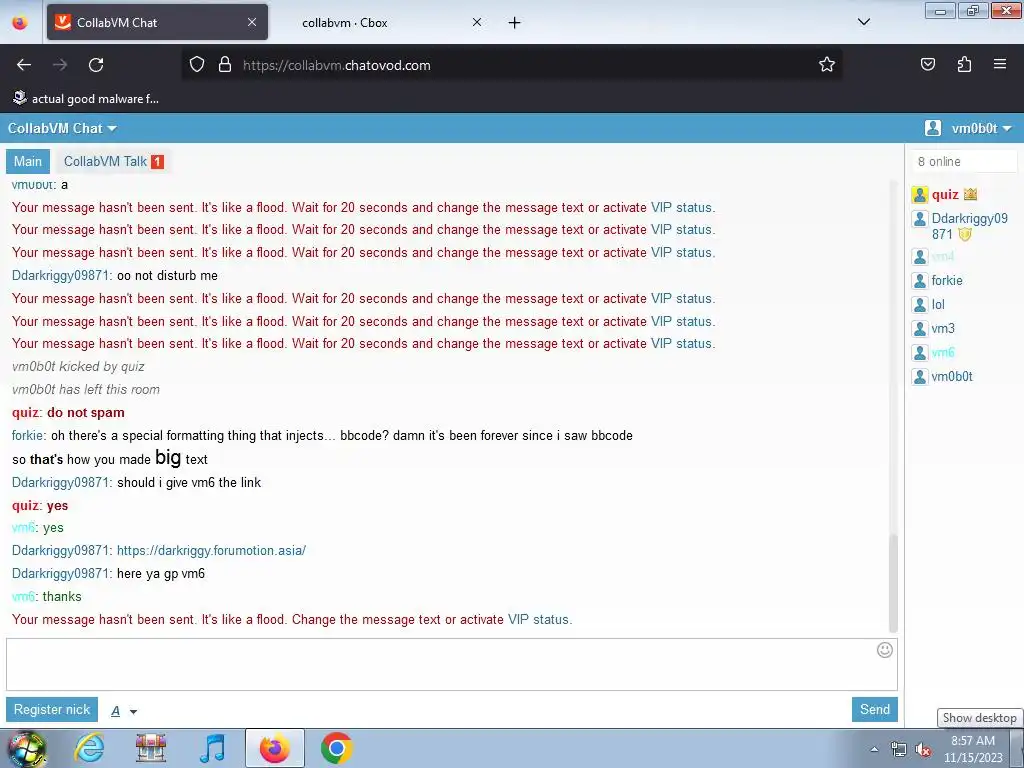Open the Pocket save icon in toolbar
This screenshot has height=768, width=1024.
pyautogui.click(x=928, y=64)
